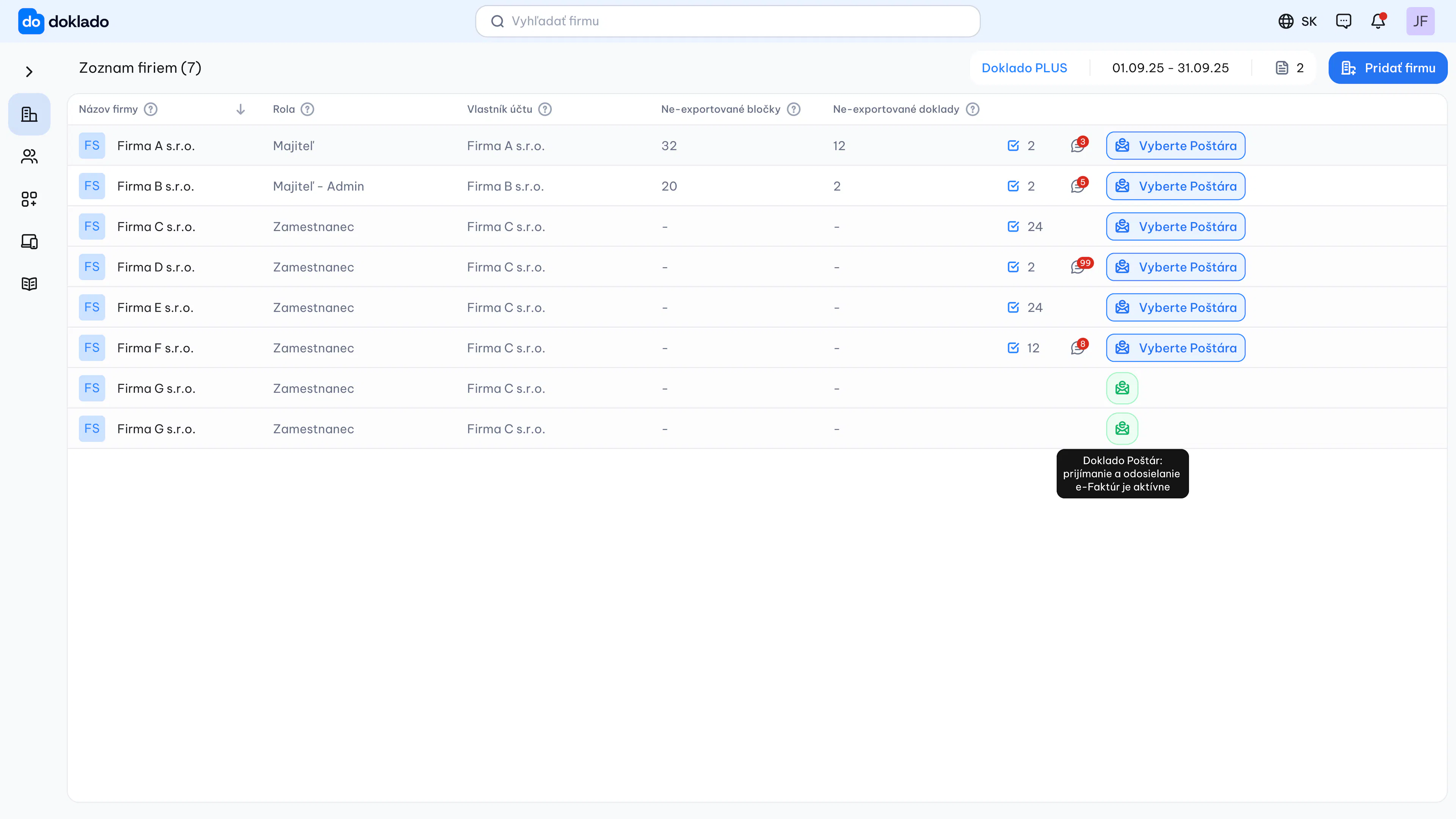Image resolution: width=1456 pixels, height=819 pixels.
Task: Click the owner cell in Firma A row
Action: pyautogui.click(x=505, y=146)
